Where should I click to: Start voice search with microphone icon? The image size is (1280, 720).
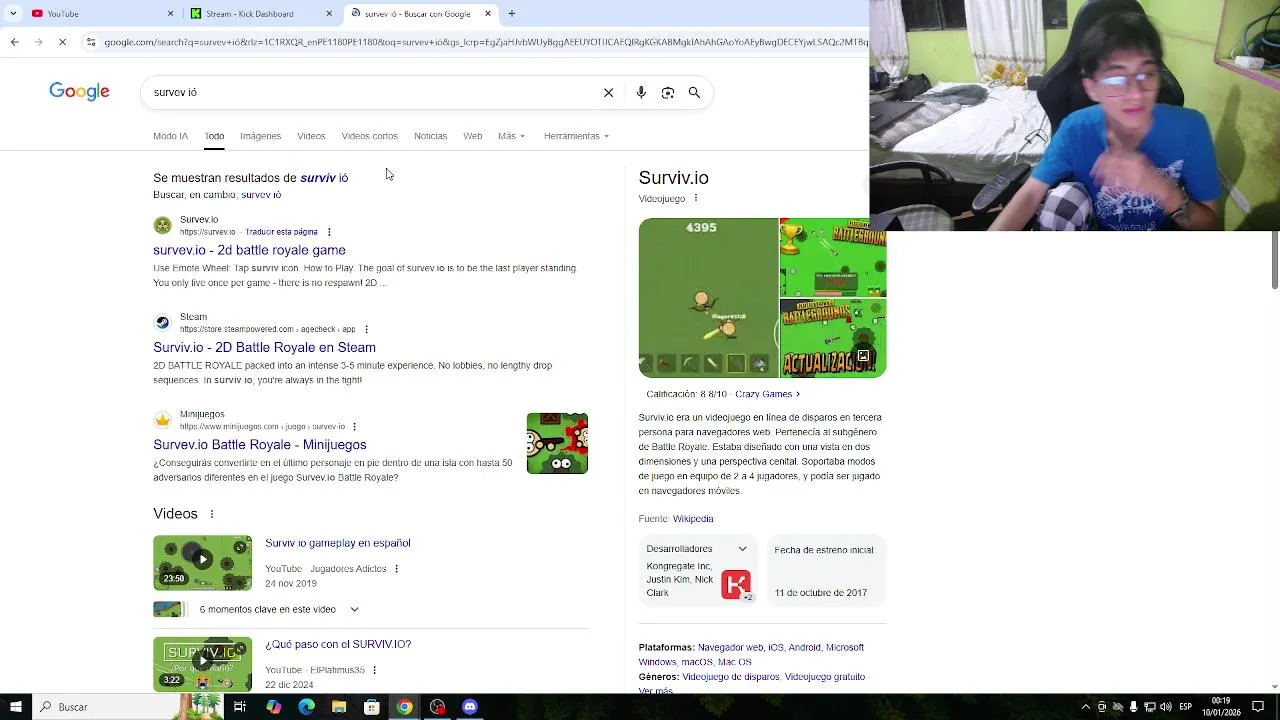(641, 92)
